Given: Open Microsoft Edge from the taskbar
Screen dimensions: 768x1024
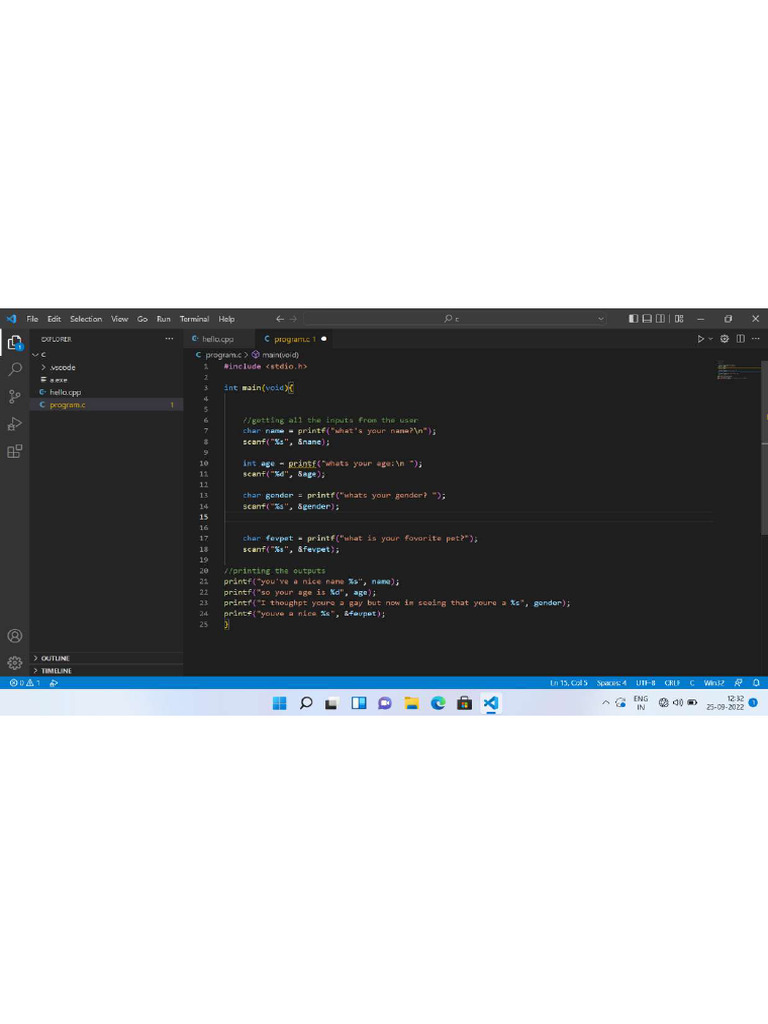Looking at the screenshot, I should 438,703.
